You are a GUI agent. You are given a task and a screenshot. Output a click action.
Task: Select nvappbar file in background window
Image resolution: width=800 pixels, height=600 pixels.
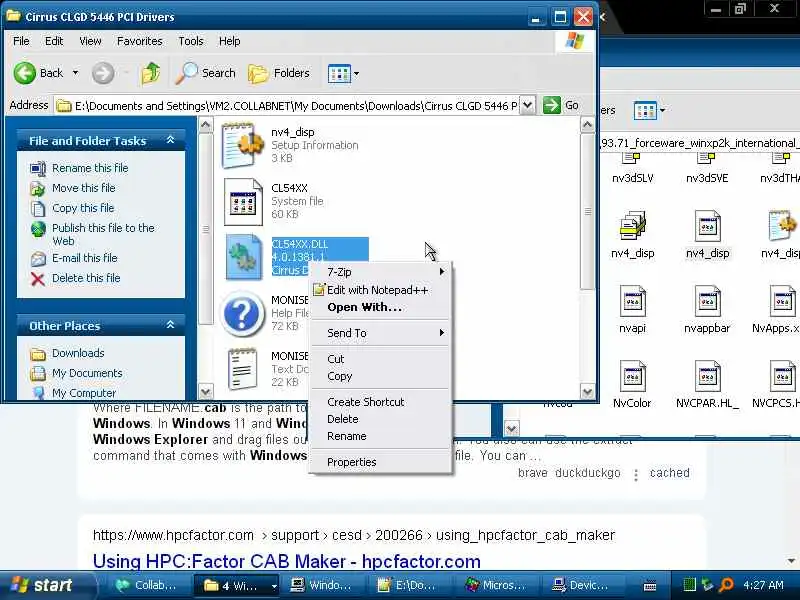[x=707, y=309]
